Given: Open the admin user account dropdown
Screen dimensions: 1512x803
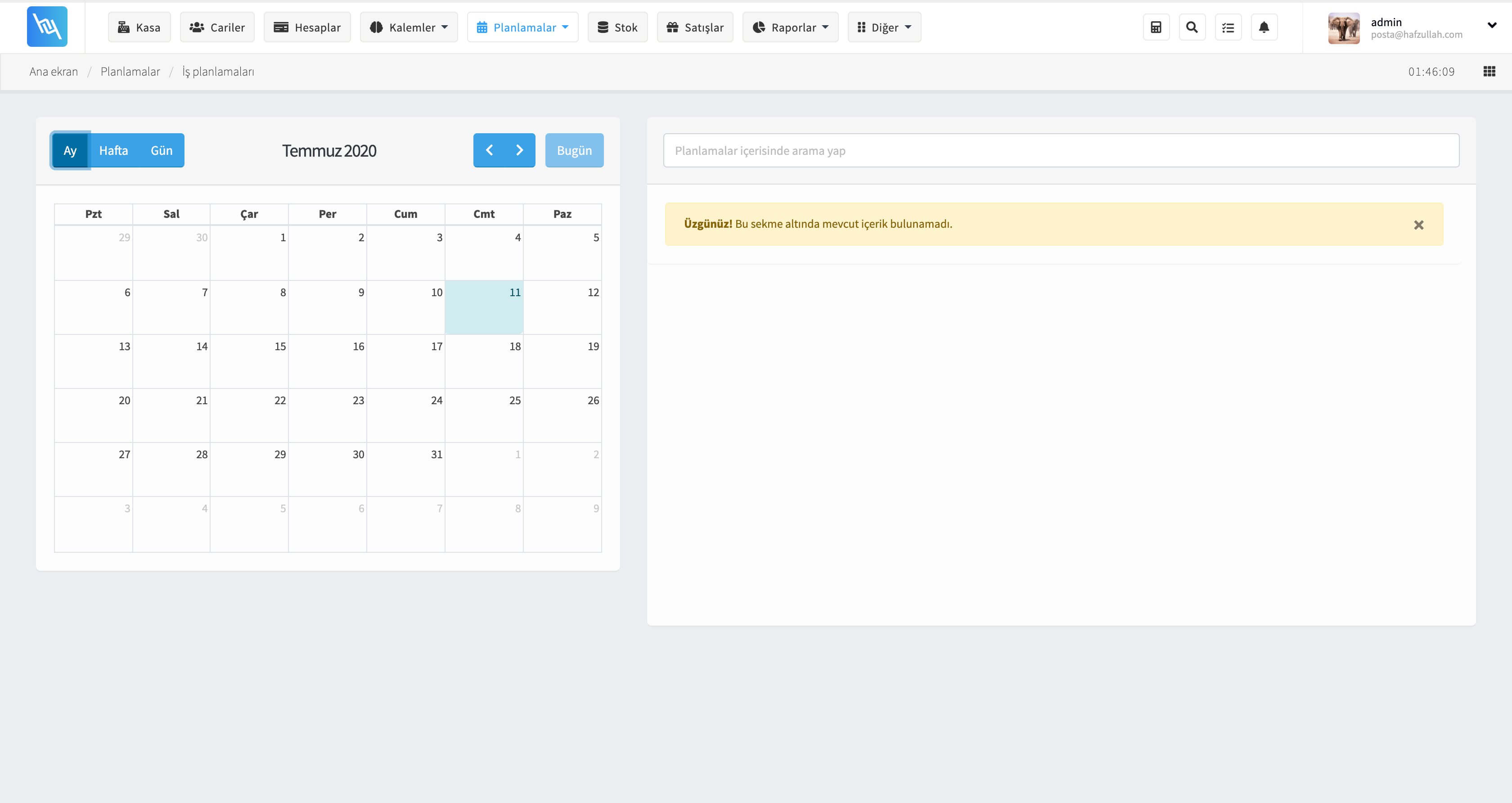Looking at the screenshot, I should click(x=1491, y=25).
